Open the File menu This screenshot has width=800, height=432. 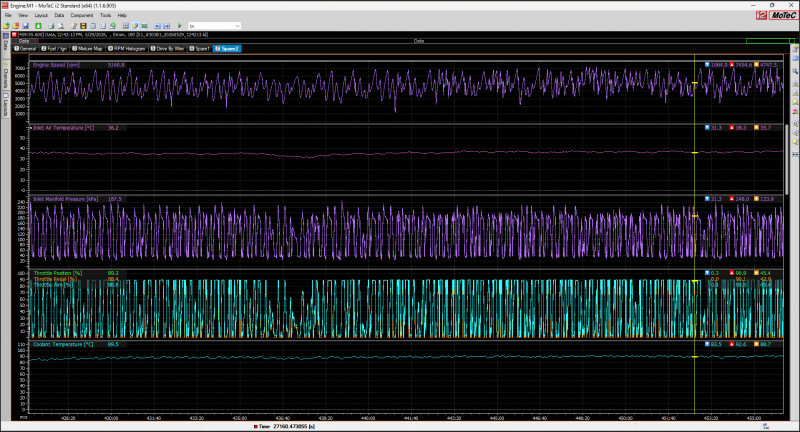click(8, 15)
